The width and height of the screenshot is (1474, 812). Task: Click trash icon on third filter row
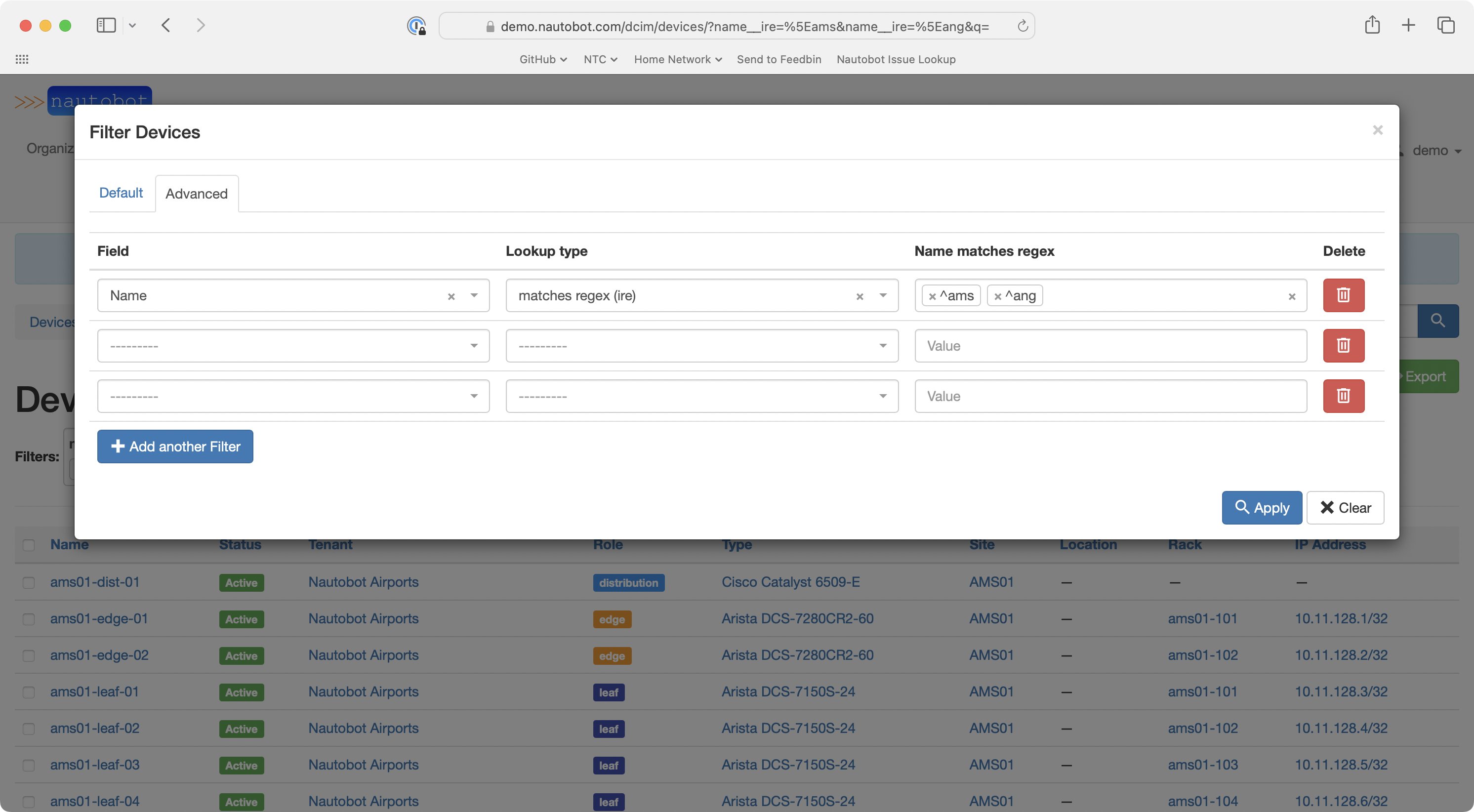(1343, 396)
